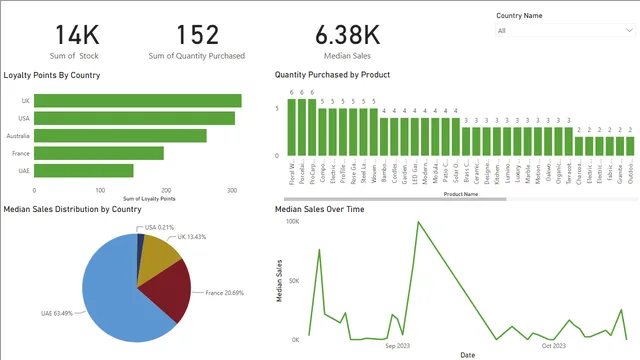Select the Australia bar in Loyalty Points chart
The height and width of the screenshot is (360, 640).
(x=120, y=136)
